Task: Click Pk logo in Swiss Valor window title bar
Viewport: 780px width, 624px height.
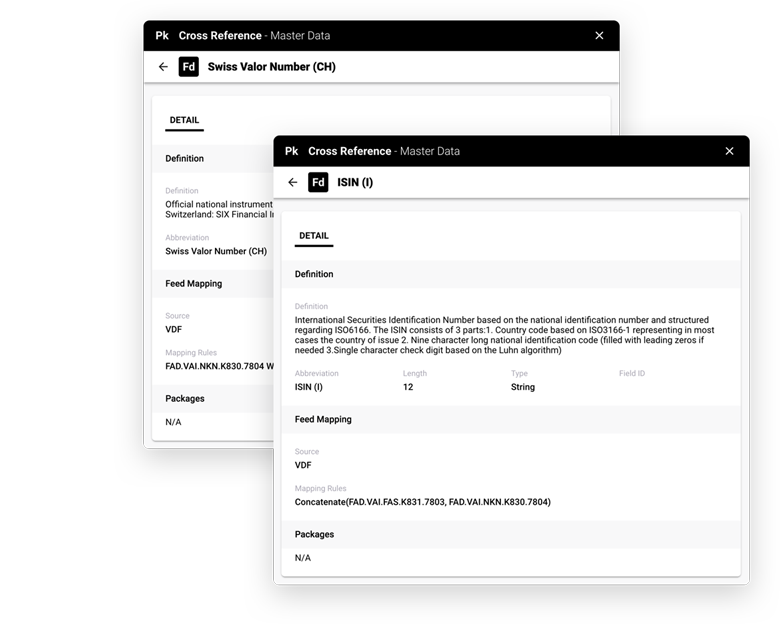Action: pyautogui.click(x=162, y=35)
